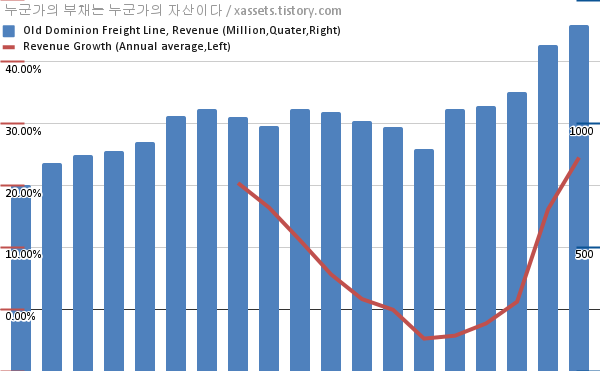Select the Old Dominion Freight Line legend label
600x371 pixels.
pyautogui.click(x=182, y=30)
